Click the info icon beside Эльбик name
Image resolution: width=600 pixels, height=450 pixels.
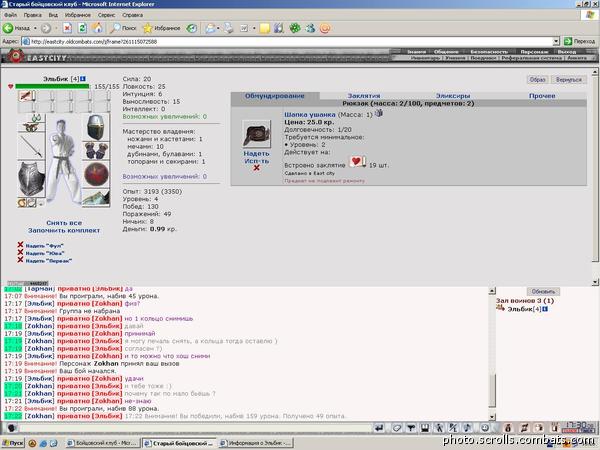tap(83, 79)
